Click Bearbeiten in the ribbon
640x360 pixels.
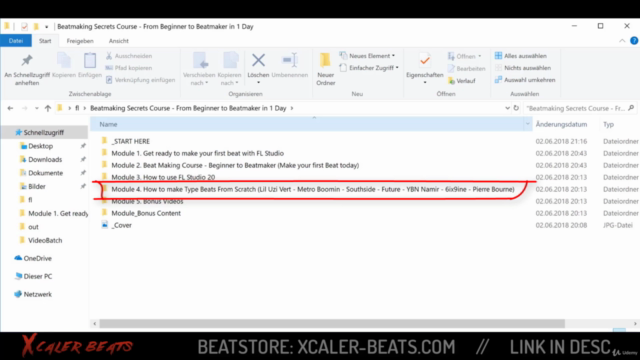pyautogui.click(x=467, y=69)
